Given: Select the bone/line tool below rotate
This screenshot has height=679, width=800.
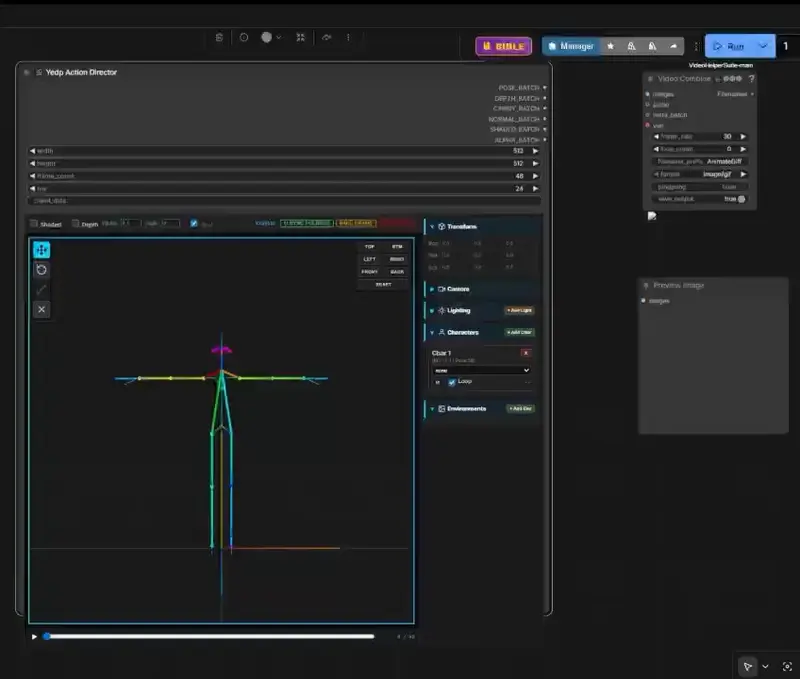Looking at the screenshot, I should 41,290.
